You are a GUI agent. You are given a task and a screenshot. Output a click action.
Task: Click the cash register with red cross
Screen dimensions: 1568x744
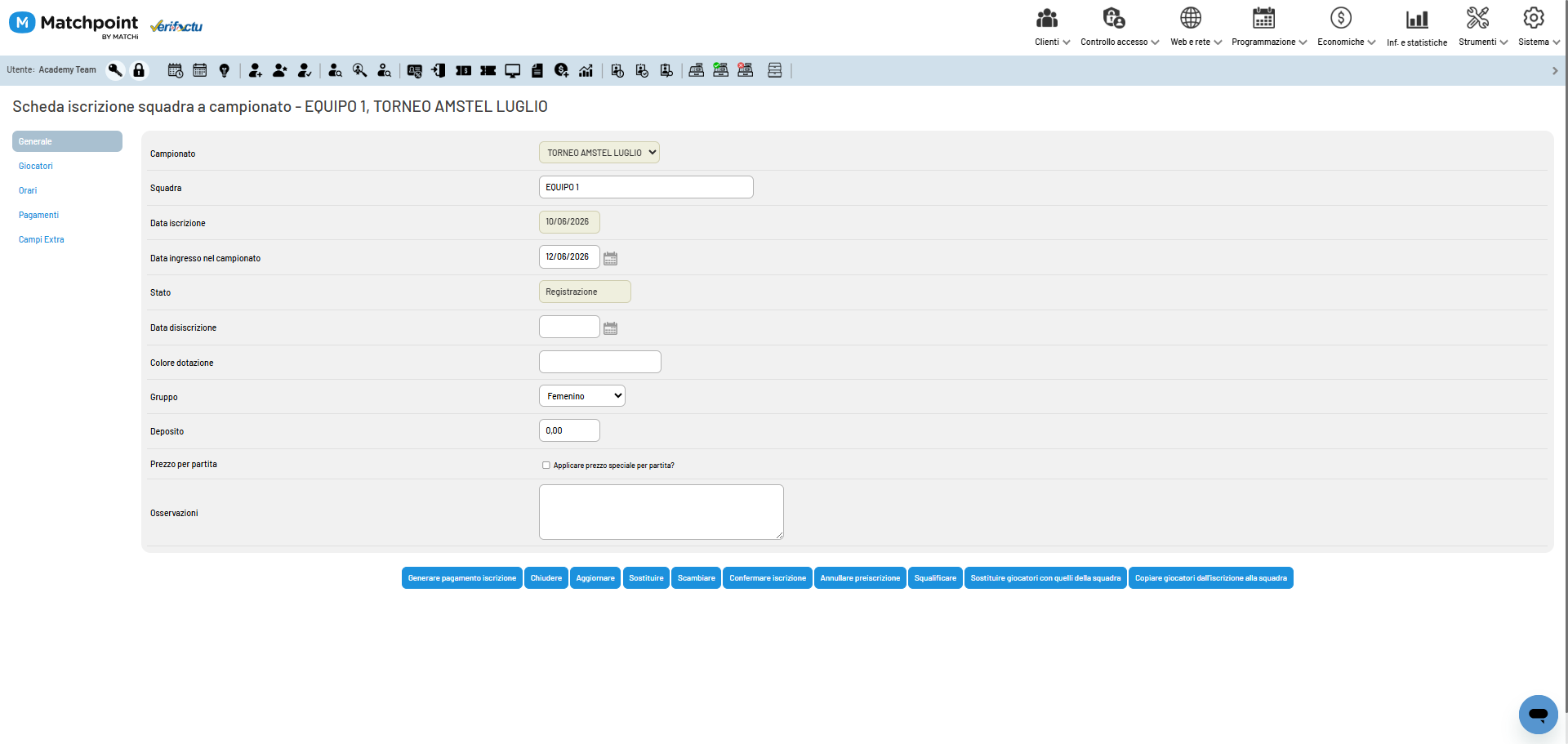coord(746,70)
